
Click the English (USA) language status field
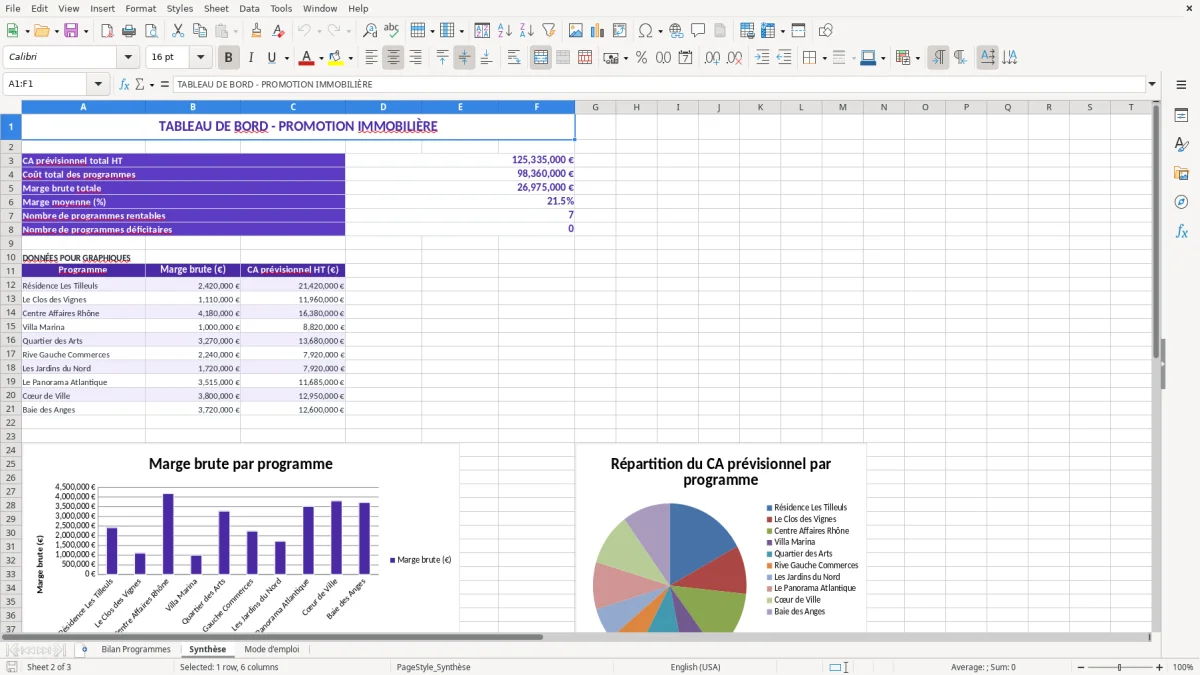[695, 667]
